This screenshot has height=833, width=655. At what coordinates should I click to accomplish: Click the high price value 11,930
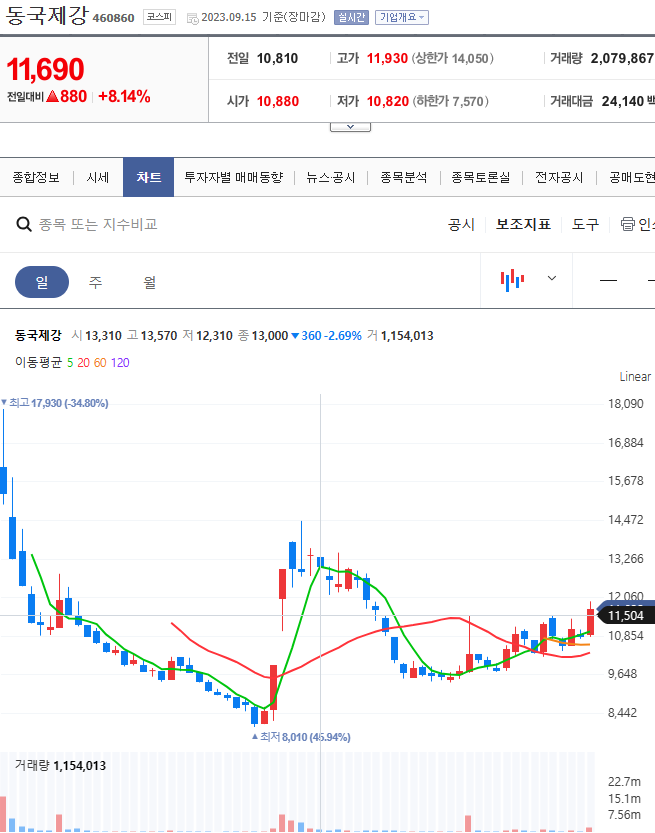click(x=387, y=58)
